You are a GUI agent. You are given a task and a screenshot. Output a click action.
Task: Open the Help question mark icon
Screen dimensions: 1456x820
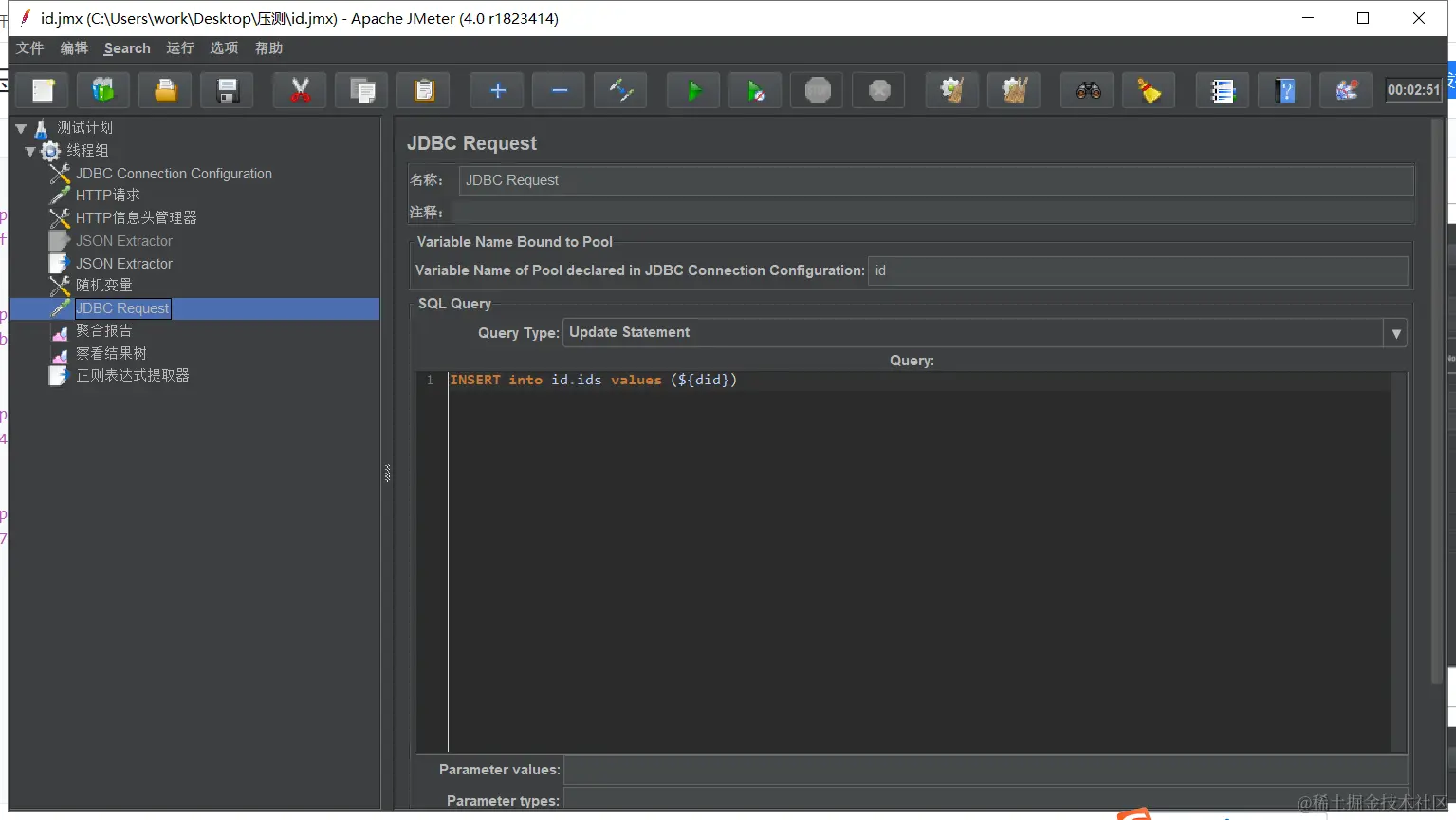click(x=1285, y=91)
